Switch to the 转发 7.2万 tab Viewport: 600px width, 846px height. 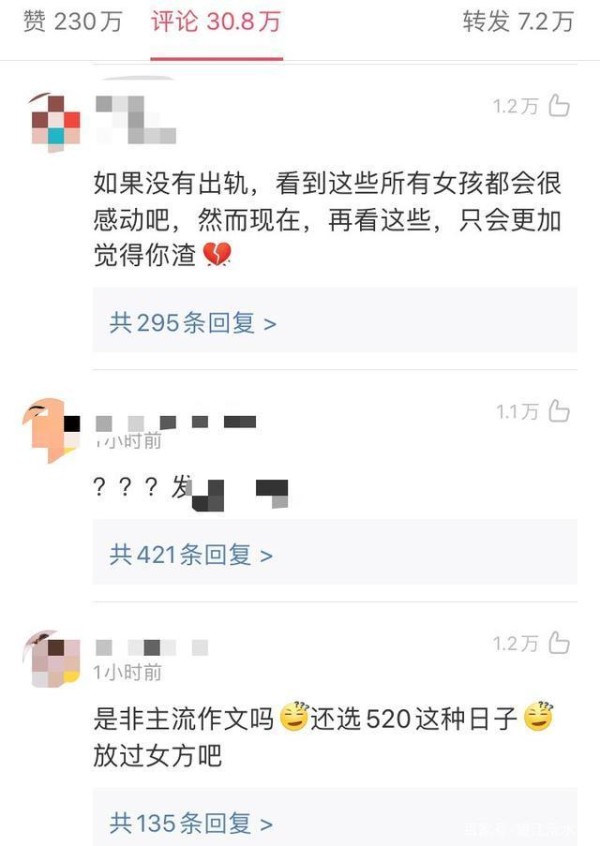tap(518, 22)
